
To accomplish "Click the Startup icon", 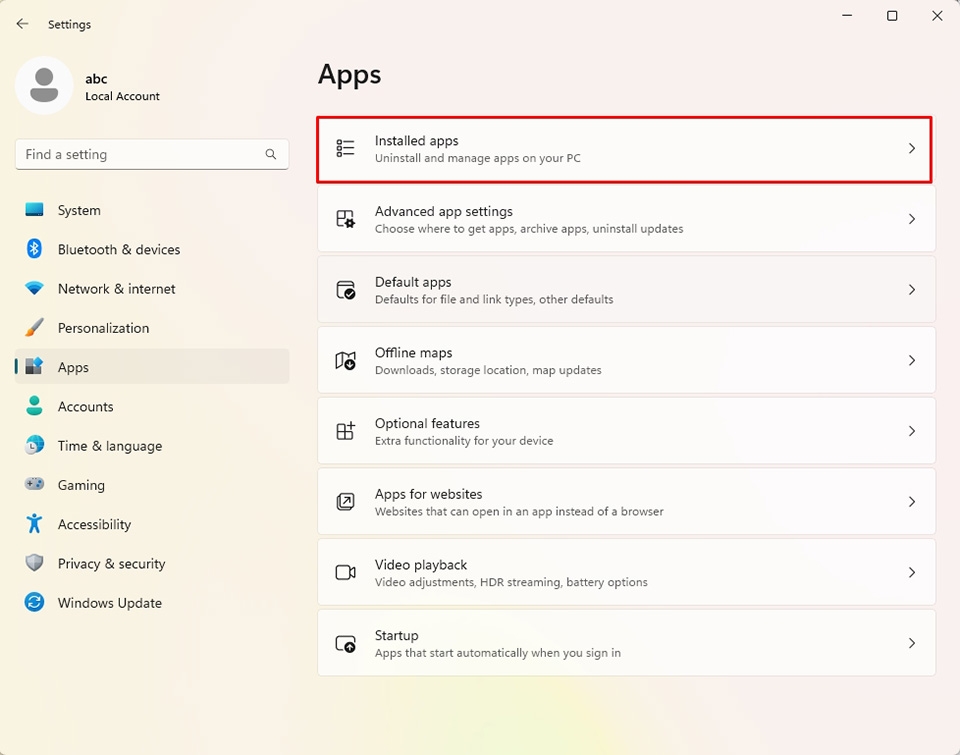I will point(345,644).
